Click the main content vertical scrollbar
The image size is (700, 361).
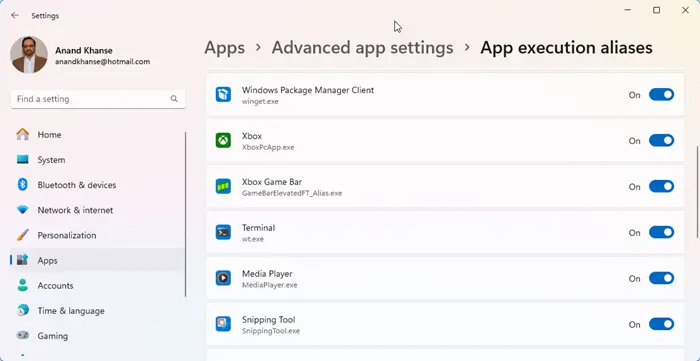[696, 191]
